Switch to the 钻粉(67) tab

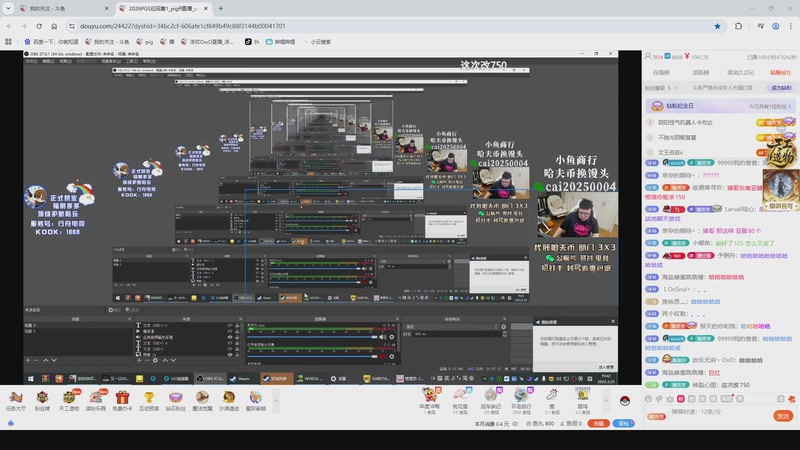tap(780, 72)
